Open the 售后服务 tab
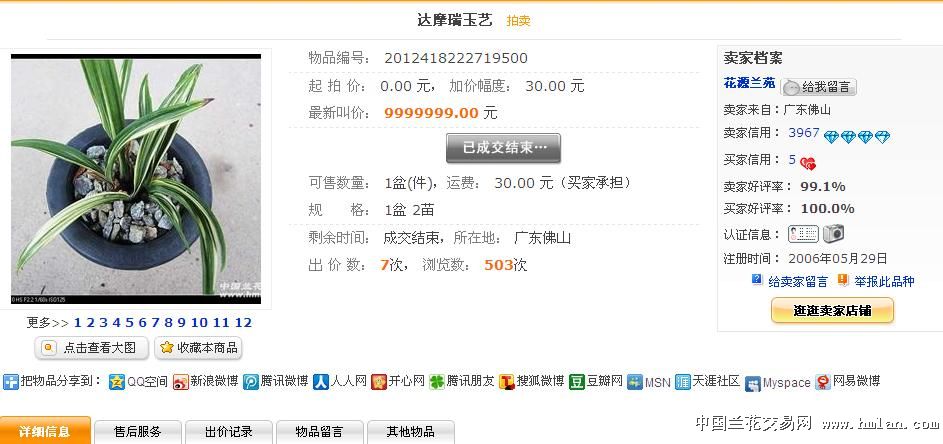This screenshot has height=444, width=943. (138, 432)
